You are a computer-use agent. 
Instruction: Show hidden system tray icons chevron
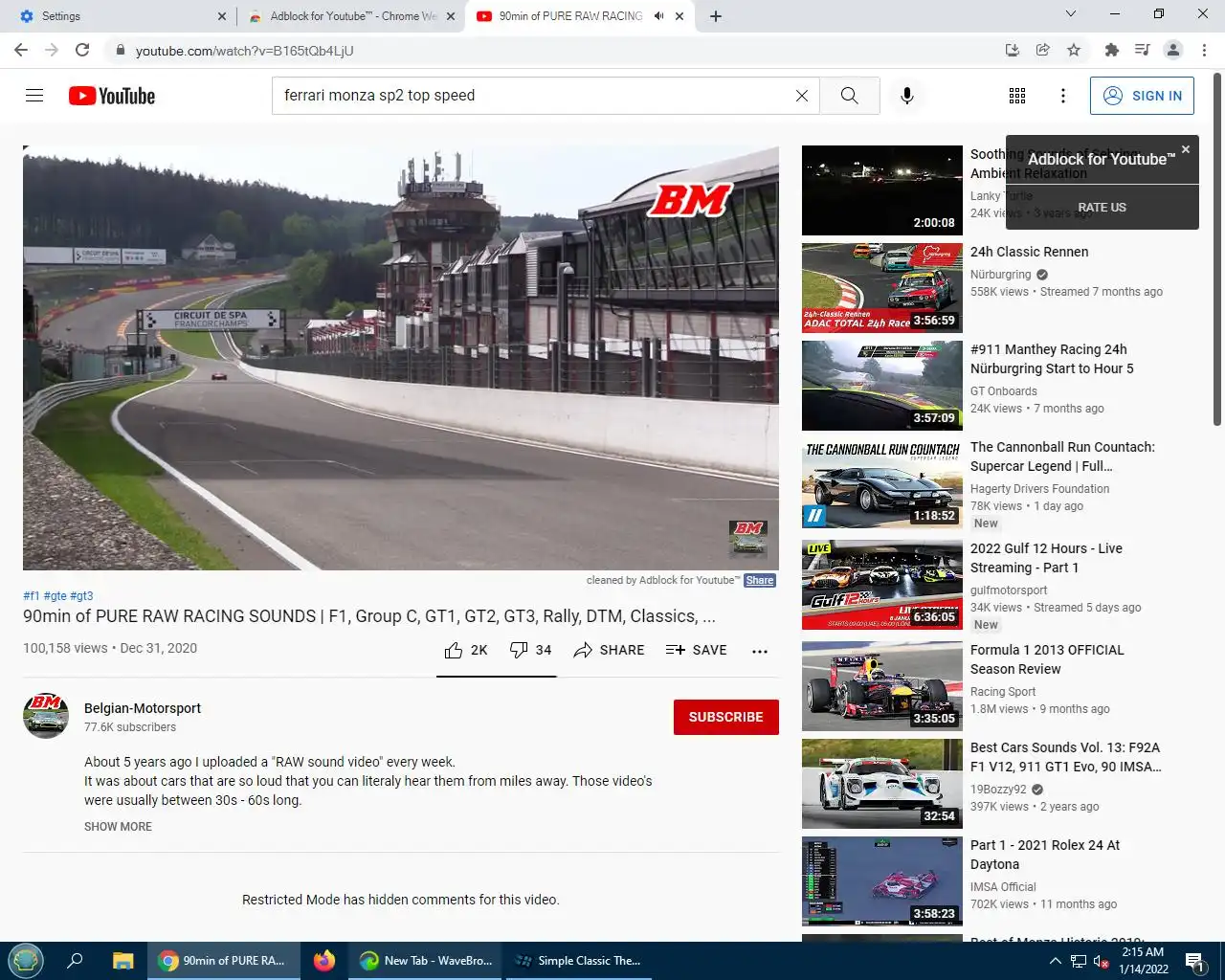[1055, 961]
